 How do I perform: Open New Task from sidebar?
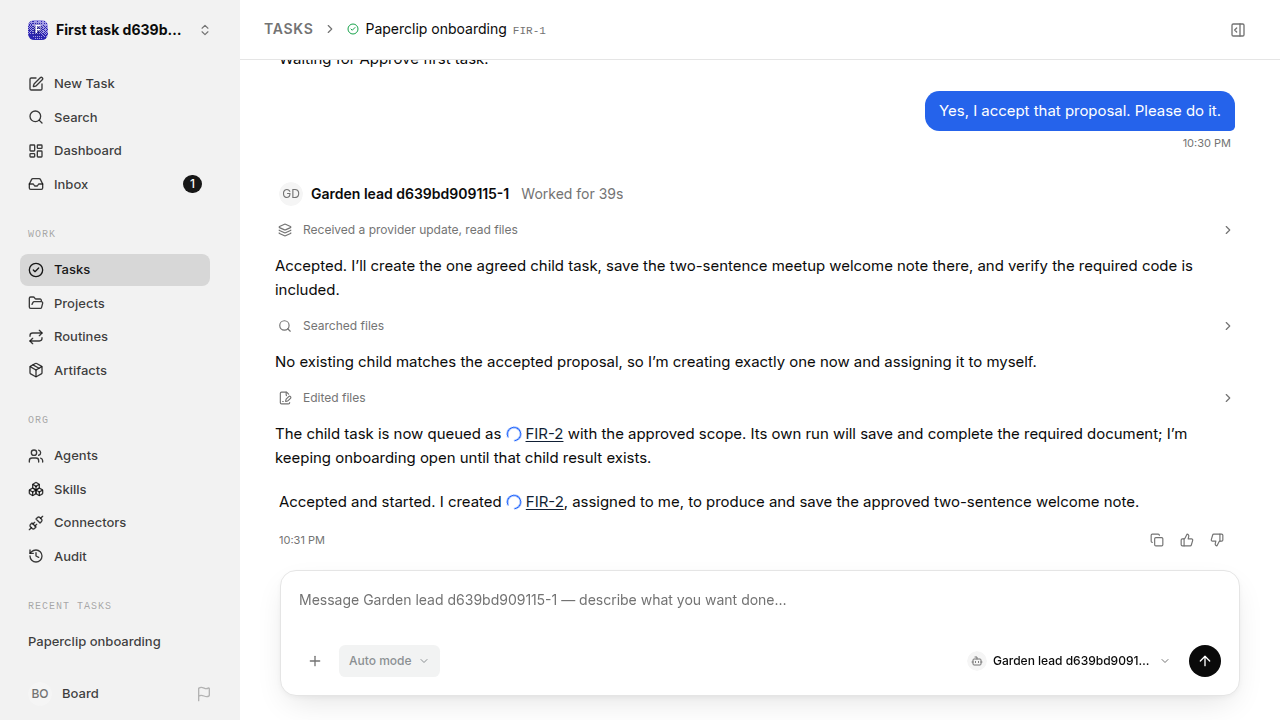pyautogui.click(x=115, y=83)
